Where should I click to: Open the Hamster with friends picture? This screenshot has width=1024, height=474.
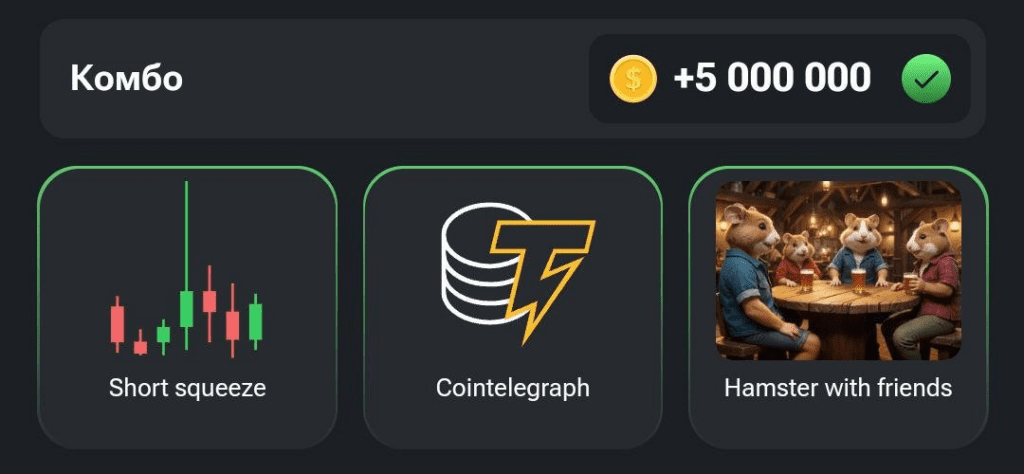click(x=838, y=270)
